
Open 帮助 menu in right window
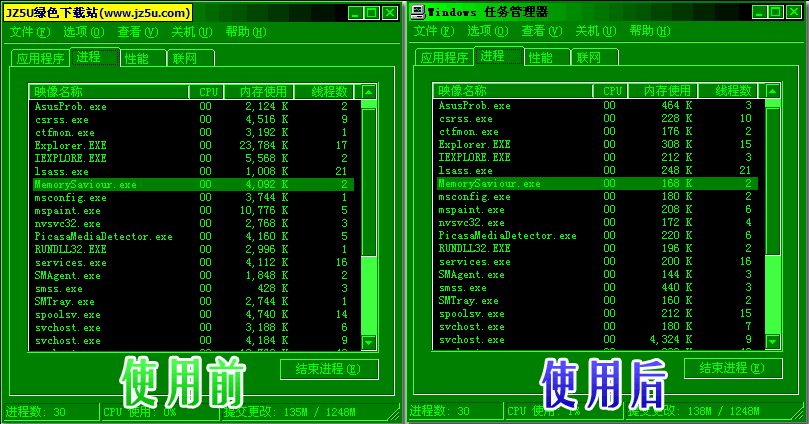650,31
